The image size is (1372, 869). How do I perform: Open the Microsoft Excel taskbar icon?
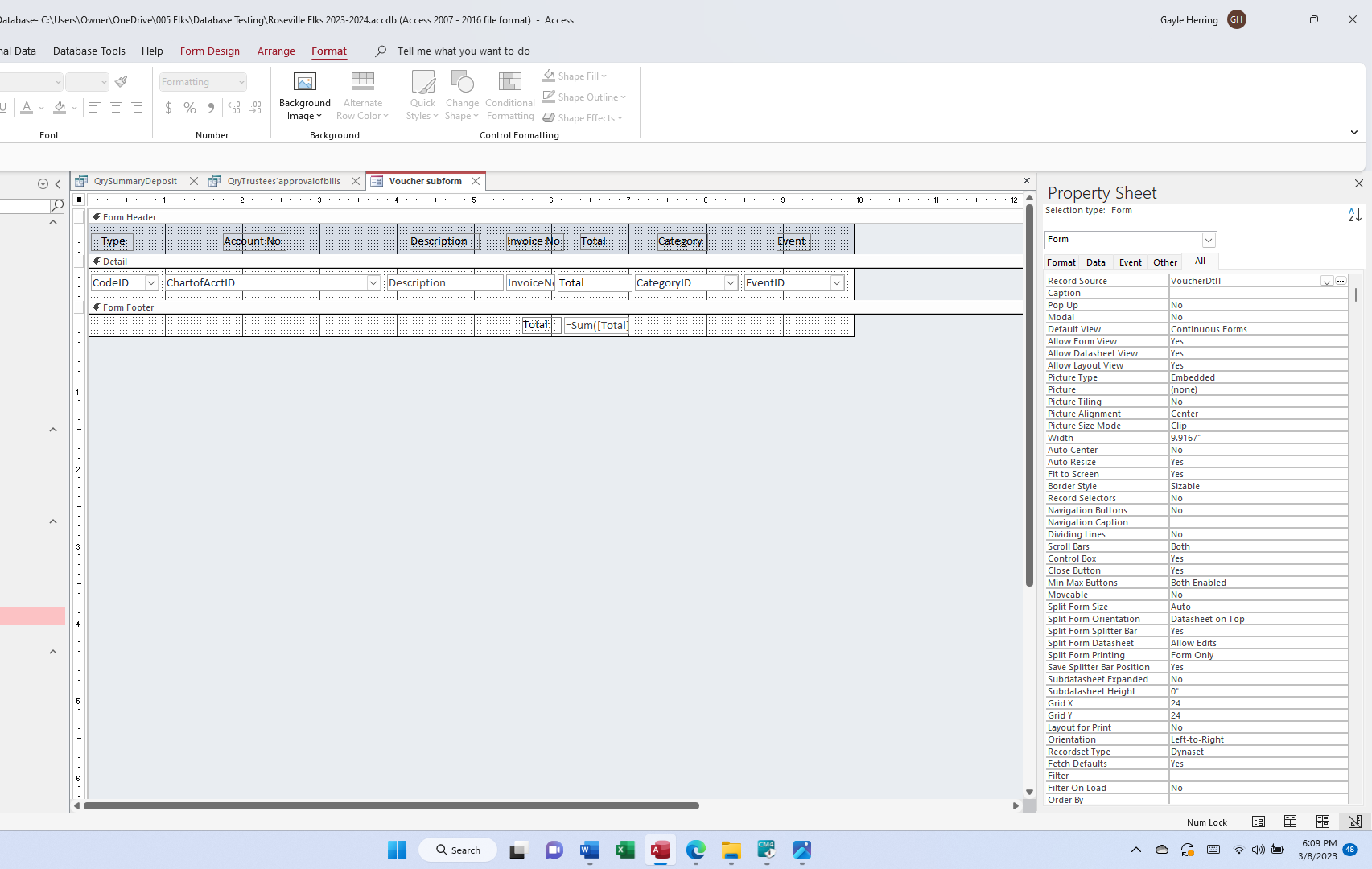click(624, 850)
